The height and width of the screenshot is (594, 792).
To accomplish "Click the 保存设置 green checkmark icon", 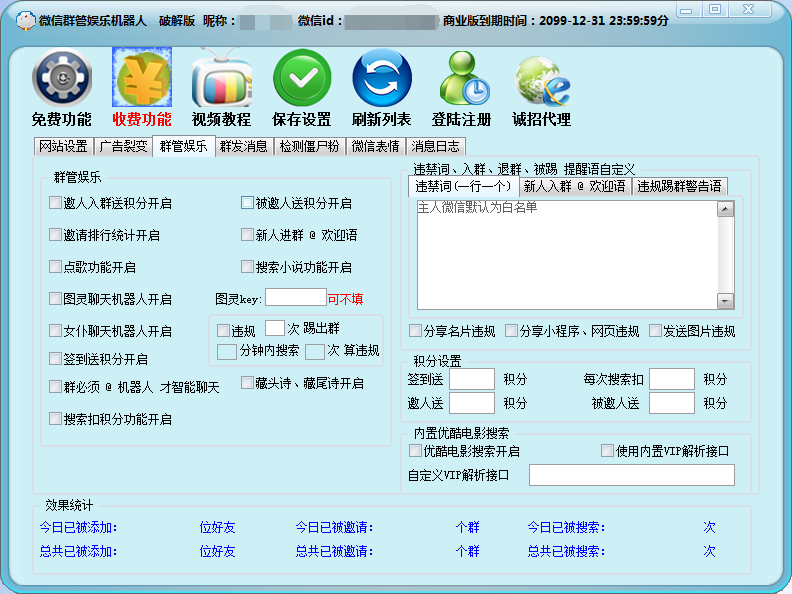I will 302,78.
